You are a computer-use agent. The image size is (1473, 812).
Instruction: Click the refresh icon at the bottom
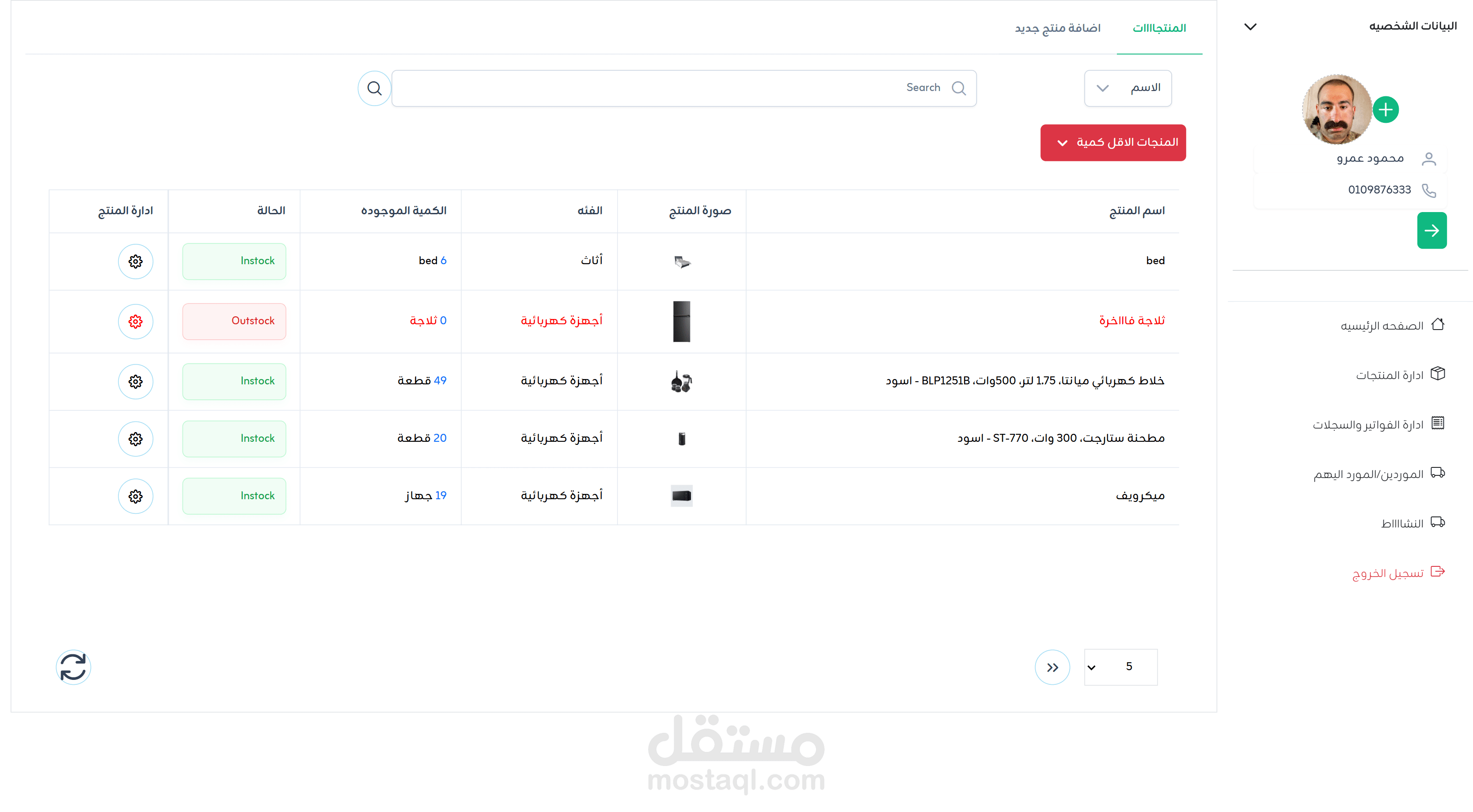72,667
